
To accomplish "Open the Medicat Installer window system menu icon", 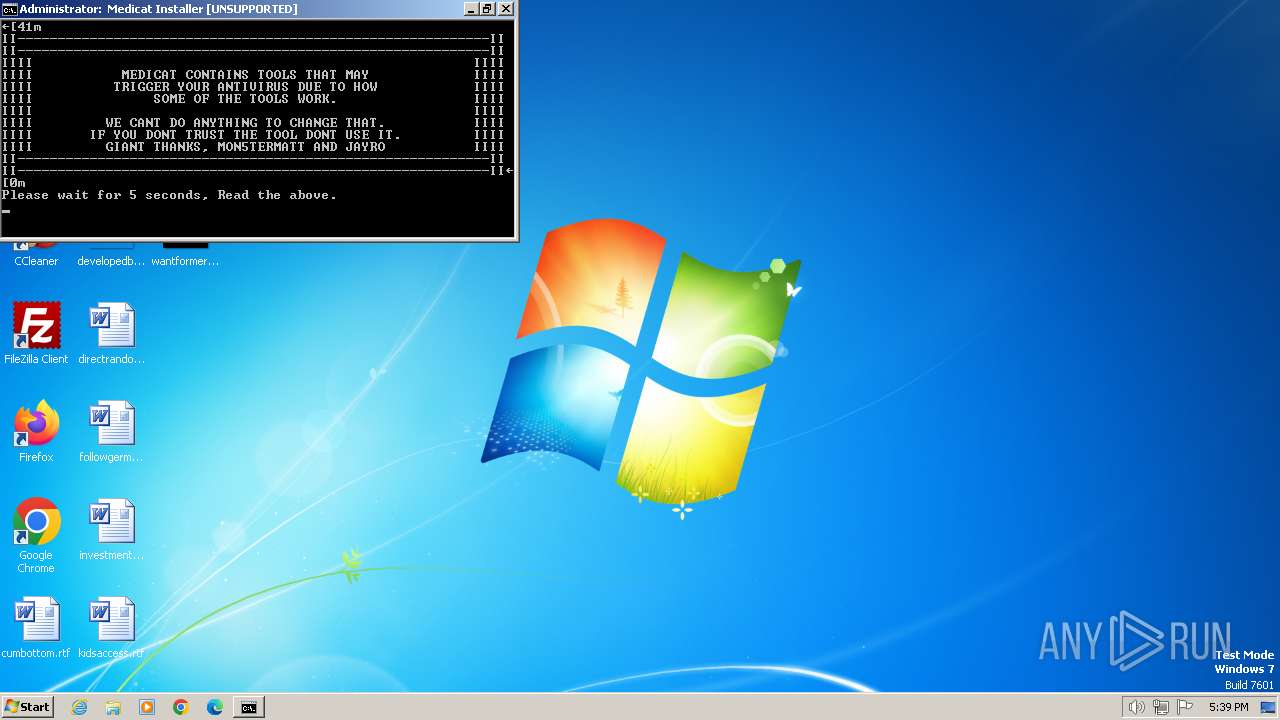I will tap(9, 9).
